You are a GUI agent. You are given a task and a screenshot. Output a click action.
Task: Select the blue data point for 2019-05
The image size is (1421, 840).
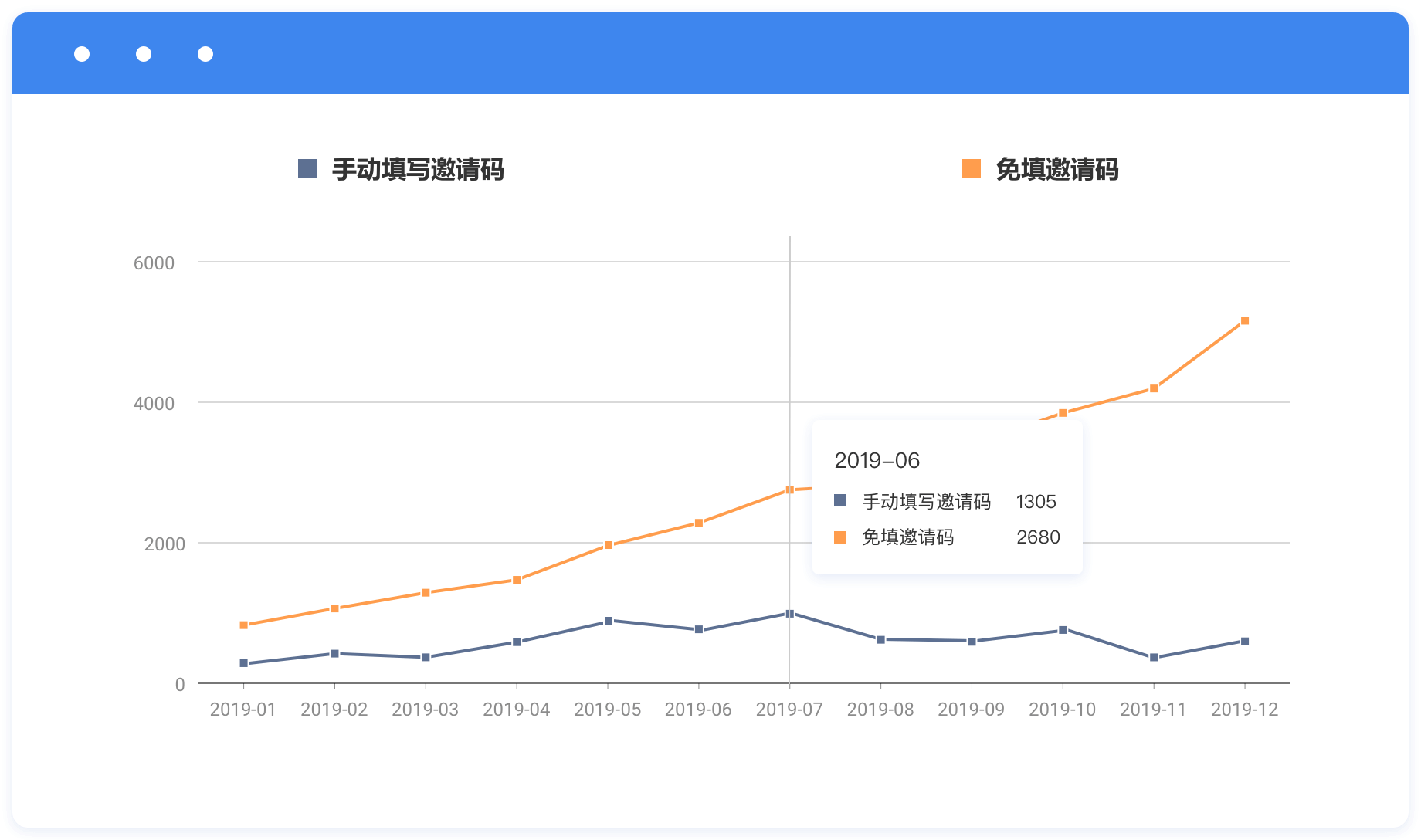[x=608, y=621]
